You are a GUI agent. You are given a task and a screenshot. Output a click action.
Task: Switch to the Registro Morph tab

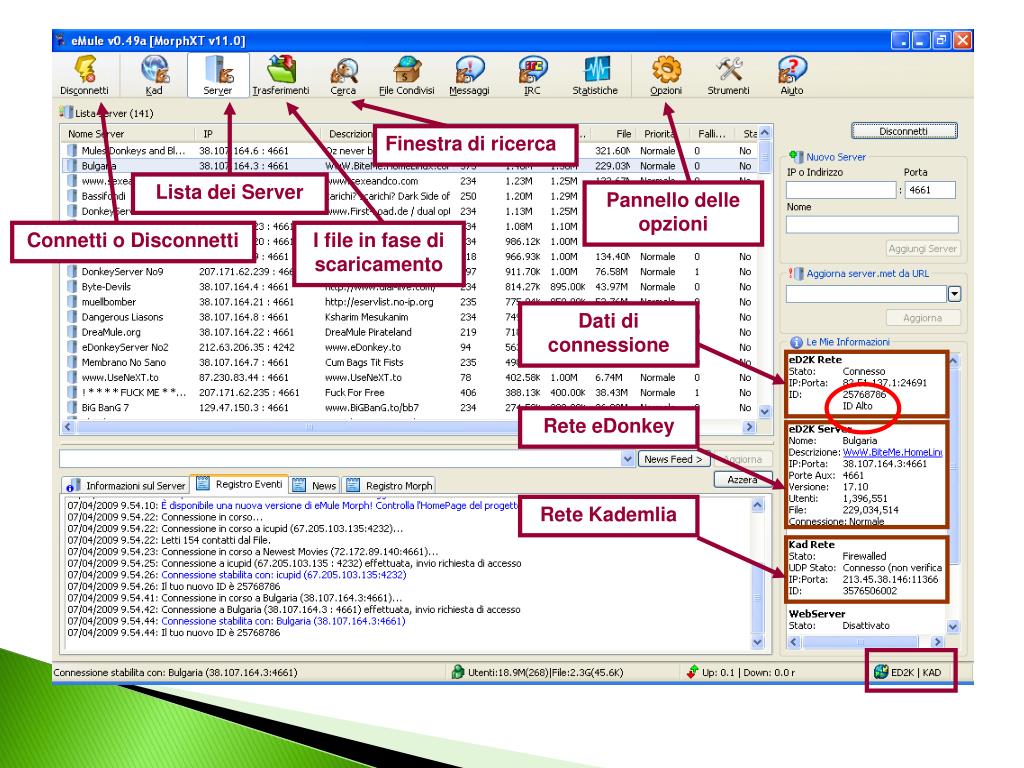pos(390,485)
